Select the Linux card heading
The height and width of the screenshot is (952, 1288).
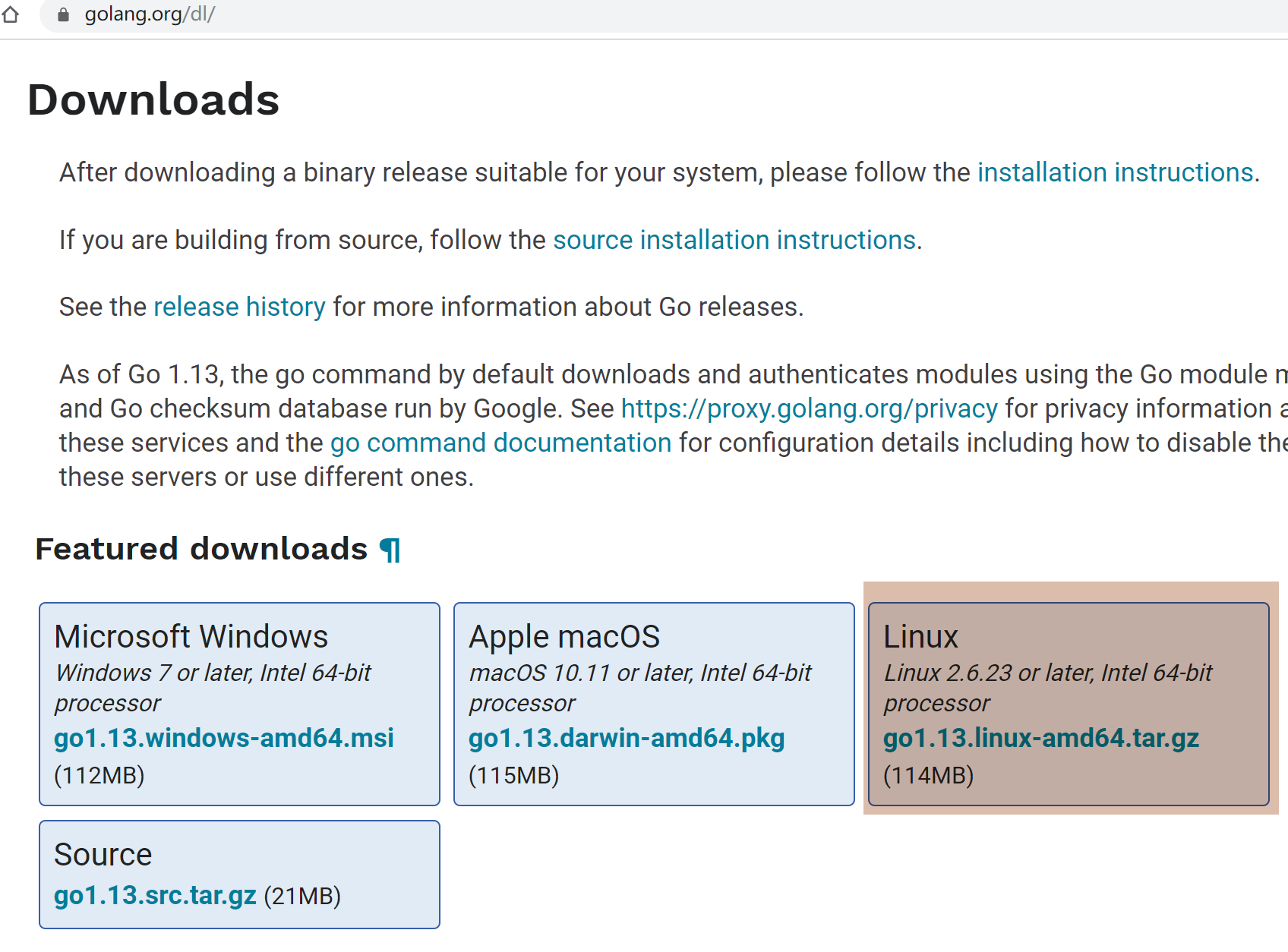tap(920, 636)
